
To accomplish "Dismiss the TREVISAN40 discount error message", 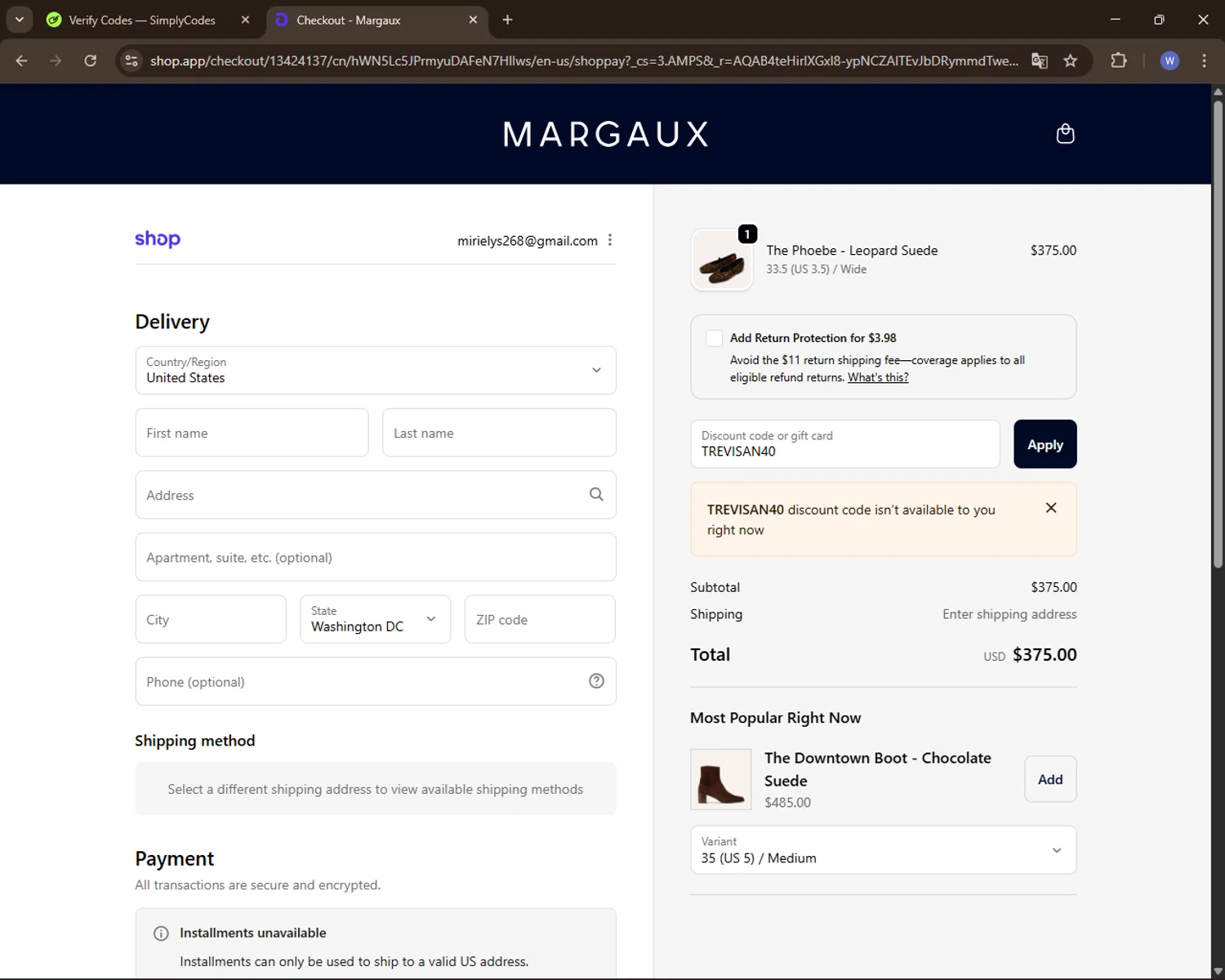I will coord(1051,508).
